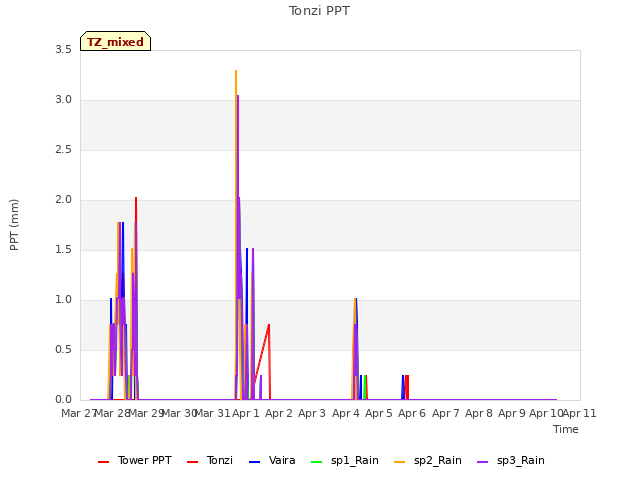The width and height of the screenshot is (640, 480).
Task: Click the Apr 6 x-axis tick label
Action: (x=412, y=413)
